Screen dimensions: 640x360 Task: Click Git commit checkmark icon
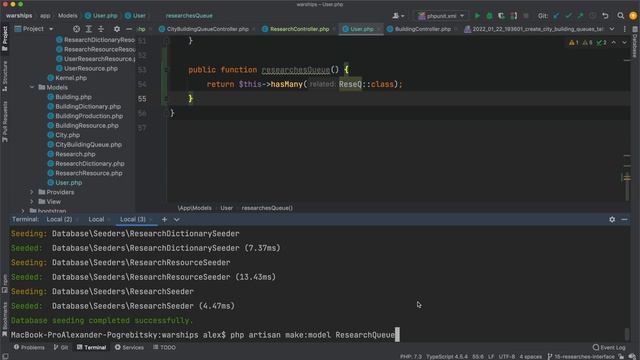[568, 16]
